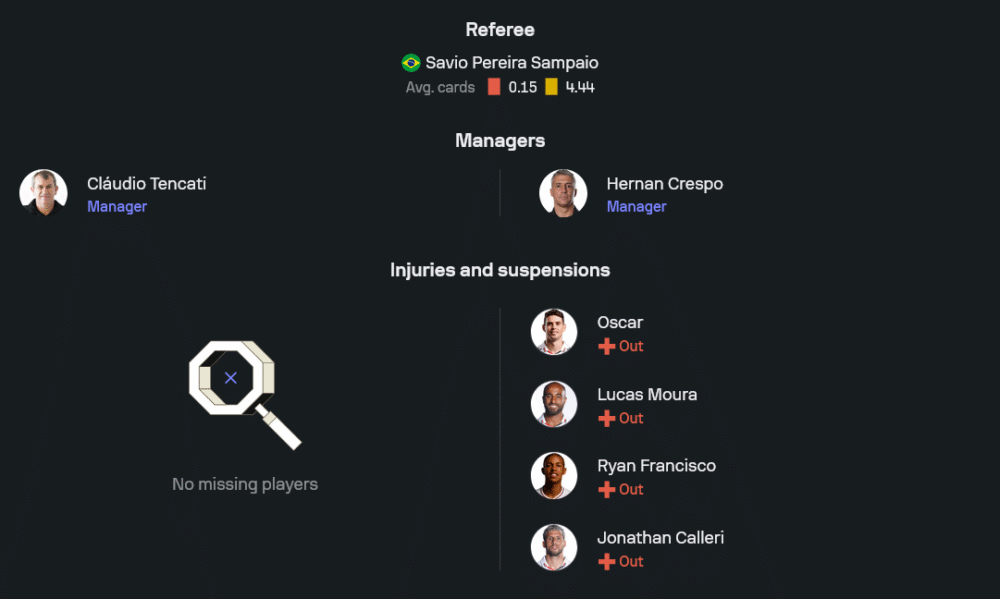Click the yellow card icon
Viewport: 1000px width, 599px height.
[x=551, y=87]
